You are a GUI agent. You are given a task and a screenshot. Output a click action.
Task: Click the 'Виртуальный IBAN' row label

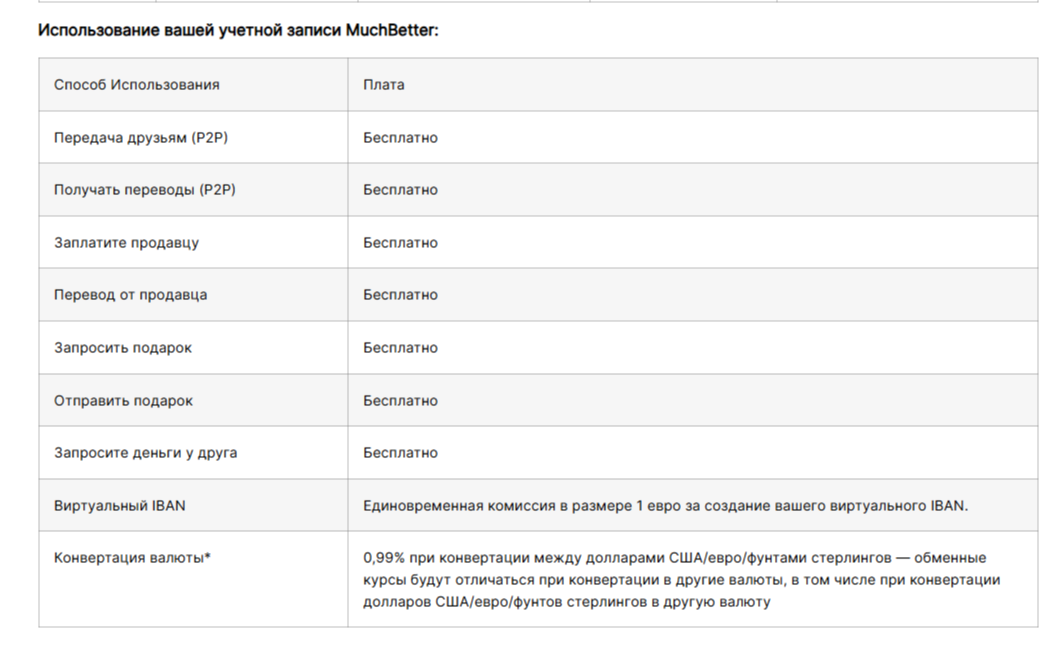coord(120,506)
